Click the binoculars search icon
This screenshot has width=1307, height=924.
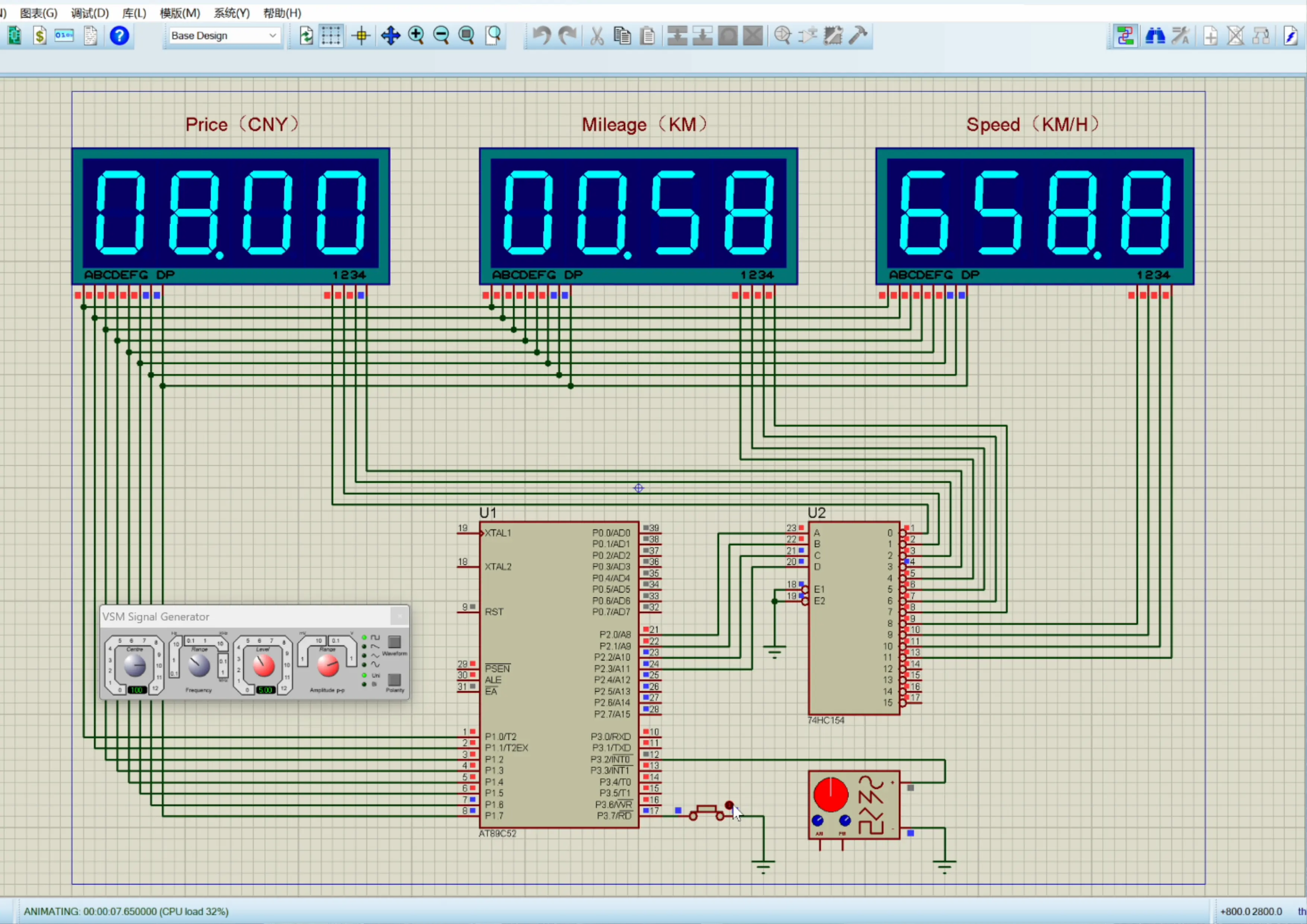1155,36
